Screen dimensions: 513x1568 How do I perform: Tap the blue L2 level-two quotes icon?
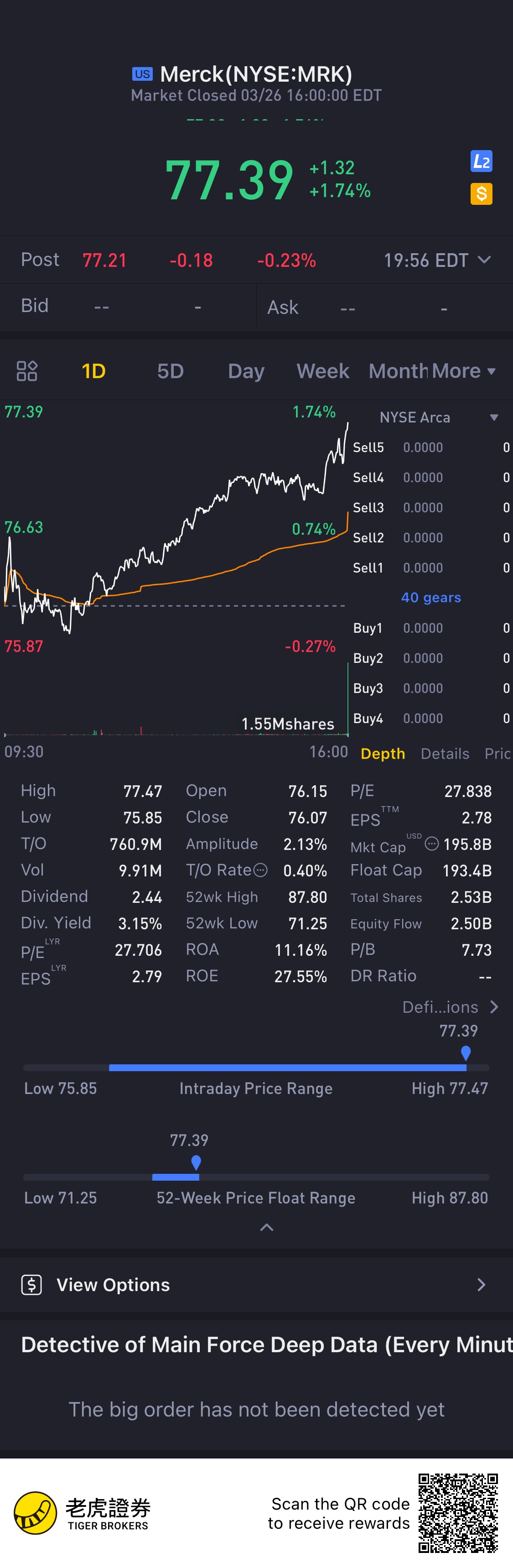coord(481,161)
